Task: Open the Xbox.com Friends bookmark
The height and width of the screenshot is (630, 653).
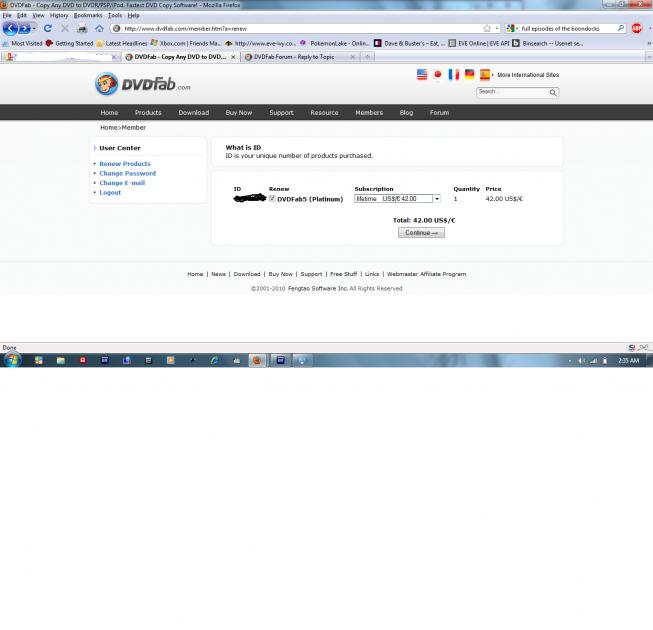Action: tap(186, 43)
